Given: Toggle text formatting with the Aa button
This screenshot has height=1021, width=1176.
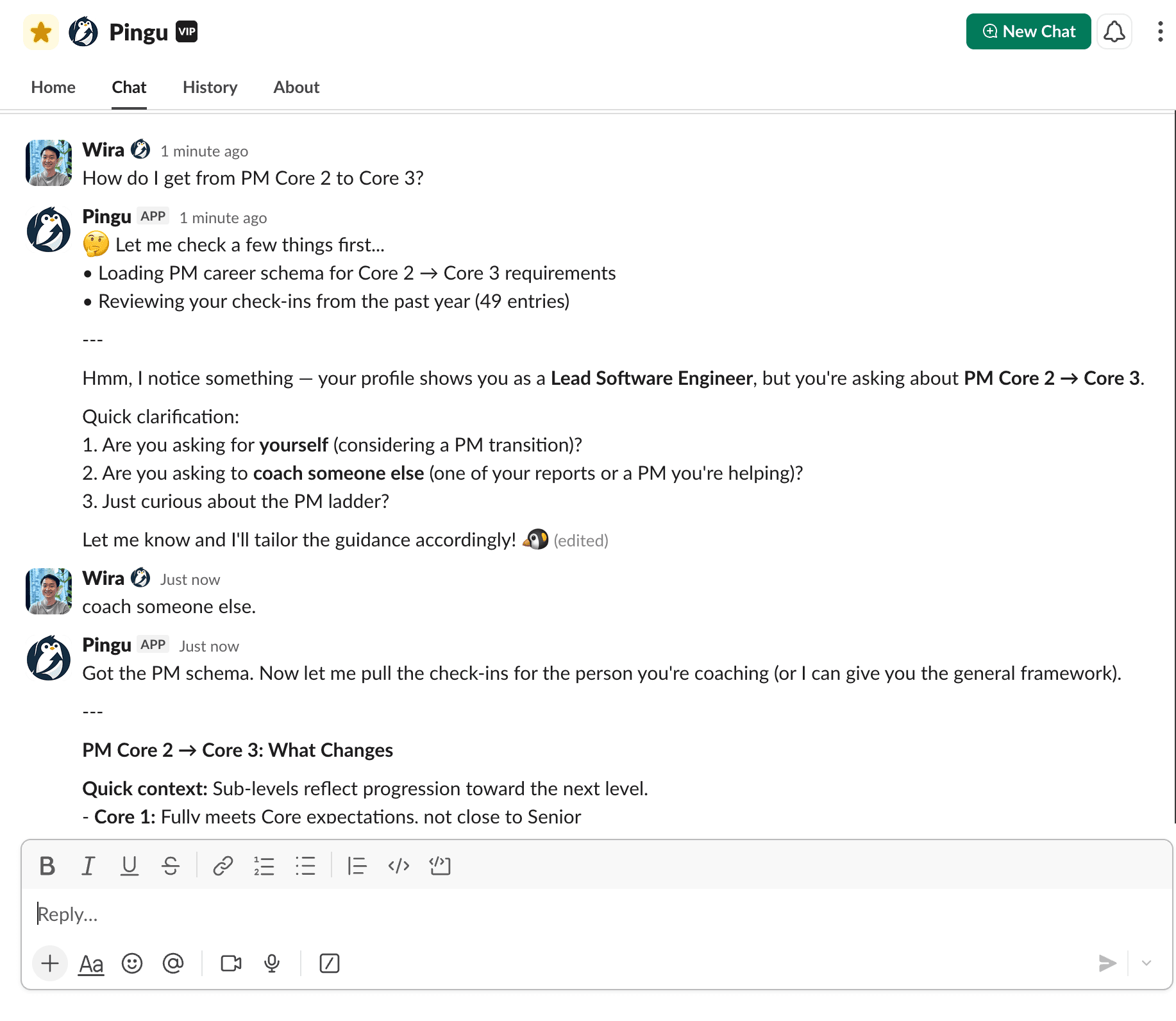Looking at the screenshot, I should pos(91,963).
